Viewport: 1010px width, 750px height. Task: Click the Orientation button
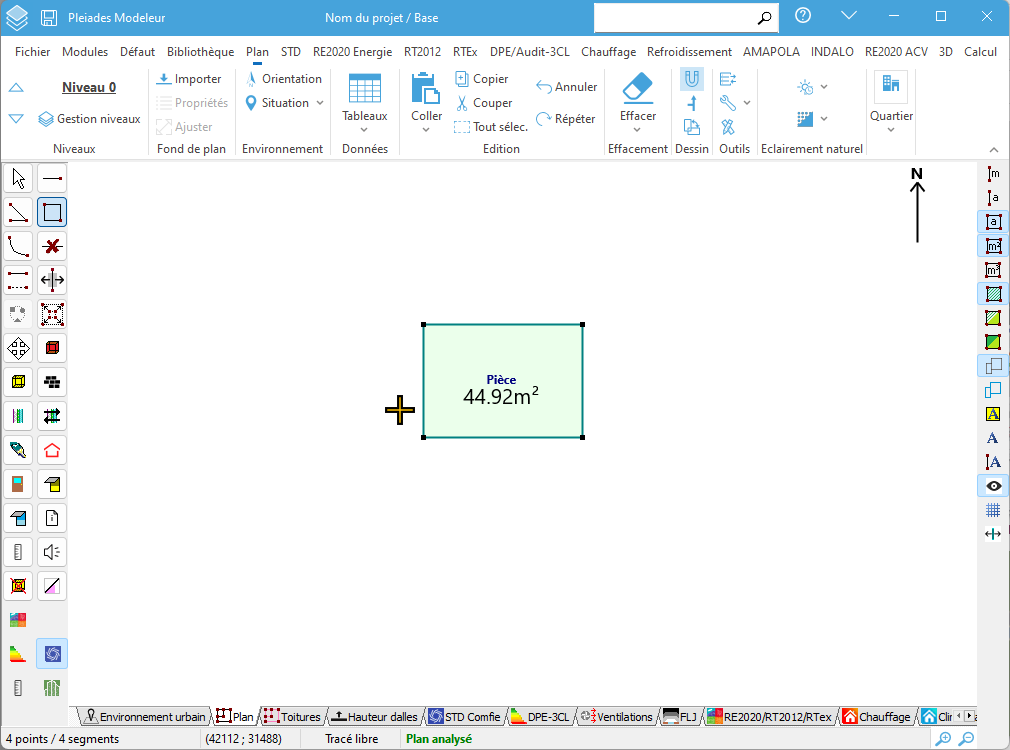[x=283, y=79]
